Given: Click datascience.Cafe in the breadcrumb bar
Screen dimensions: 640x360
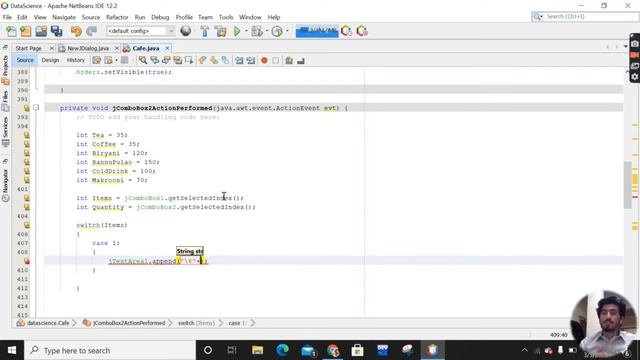Looking at the screenshot, I should coord(48,323).
